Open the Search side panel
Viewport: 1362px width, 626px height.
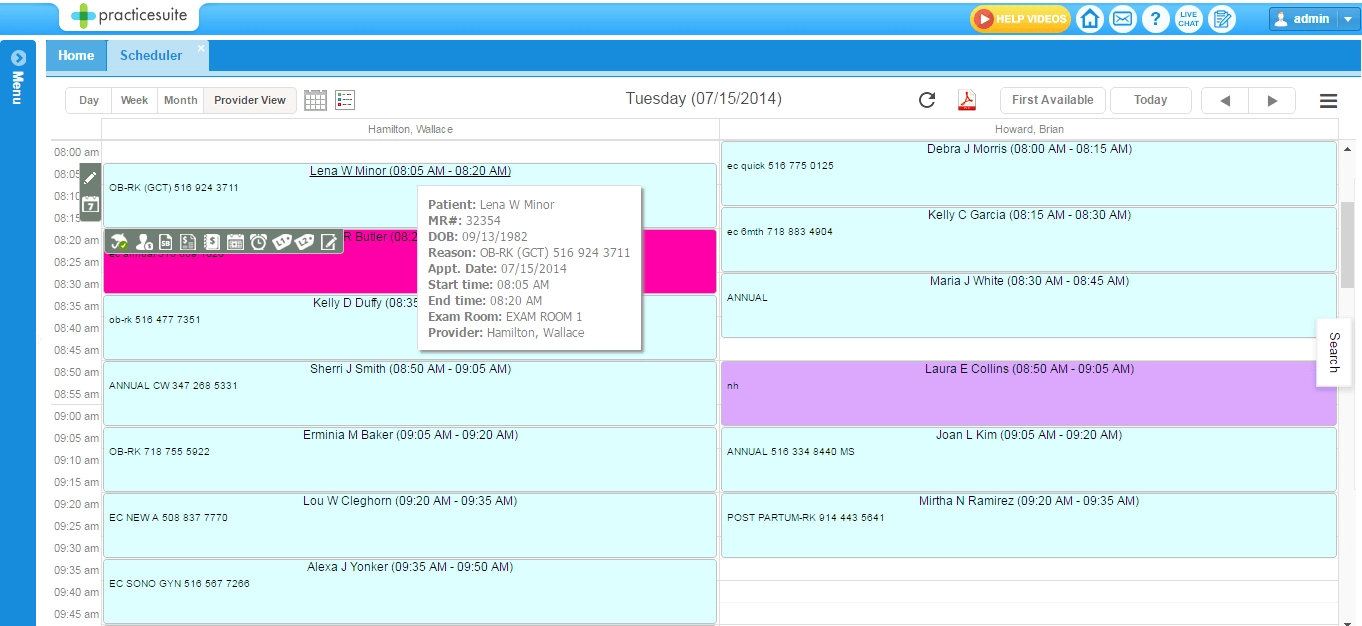tap(1334, 352)
